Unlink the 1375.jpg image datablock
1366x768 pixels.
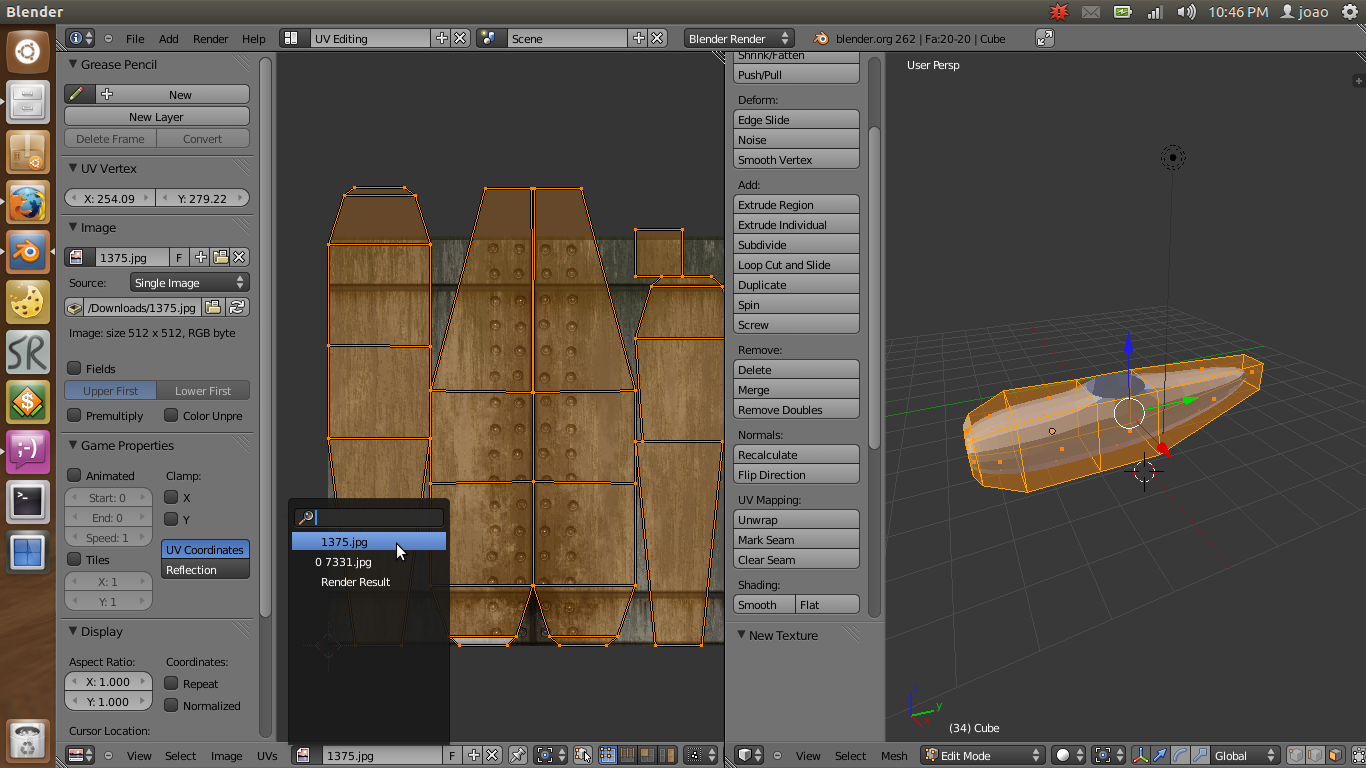[237, 257]
